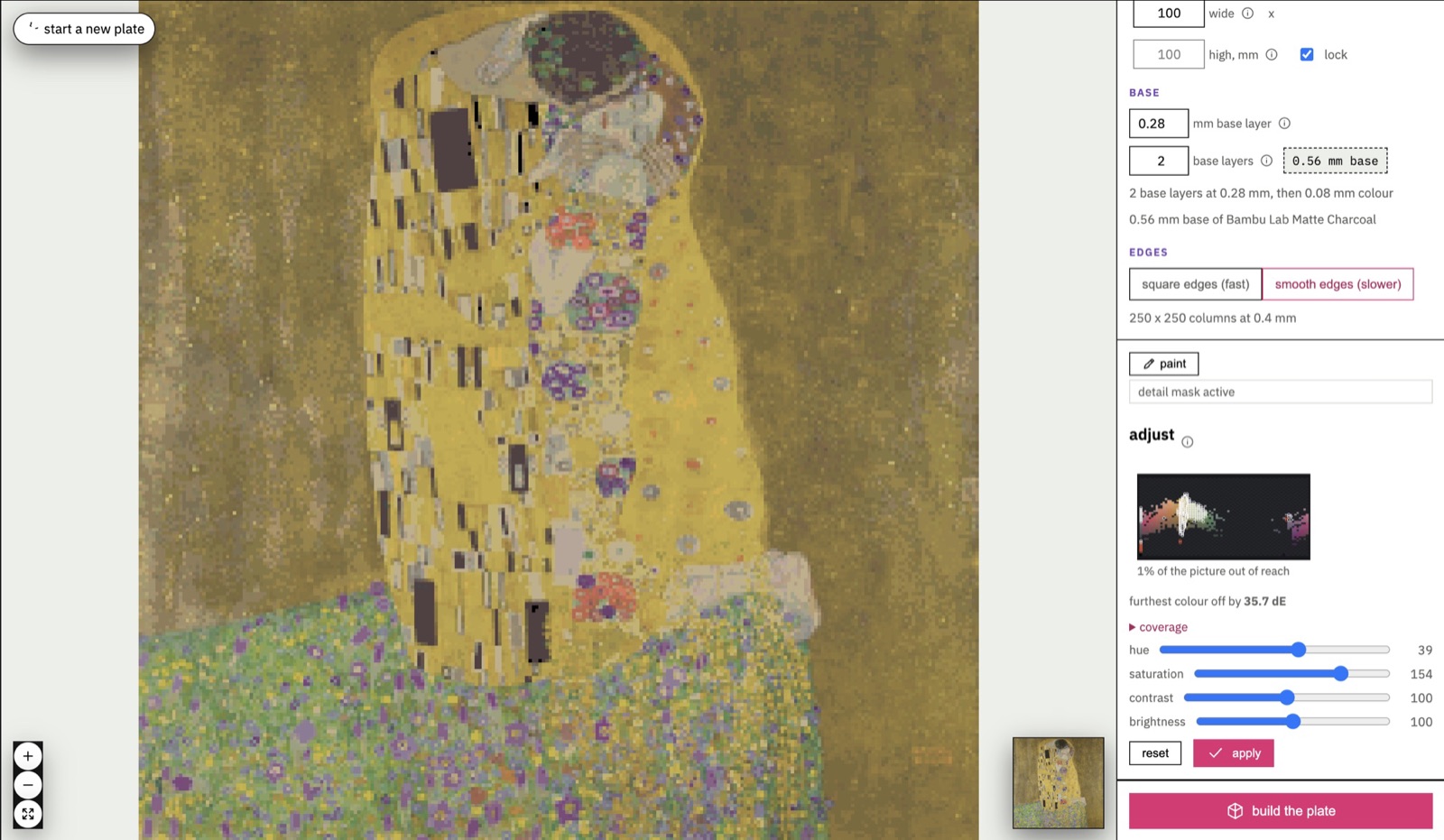The image size is (1444, 840).
Task: Click the width input field
Action: click(1169, 14)
